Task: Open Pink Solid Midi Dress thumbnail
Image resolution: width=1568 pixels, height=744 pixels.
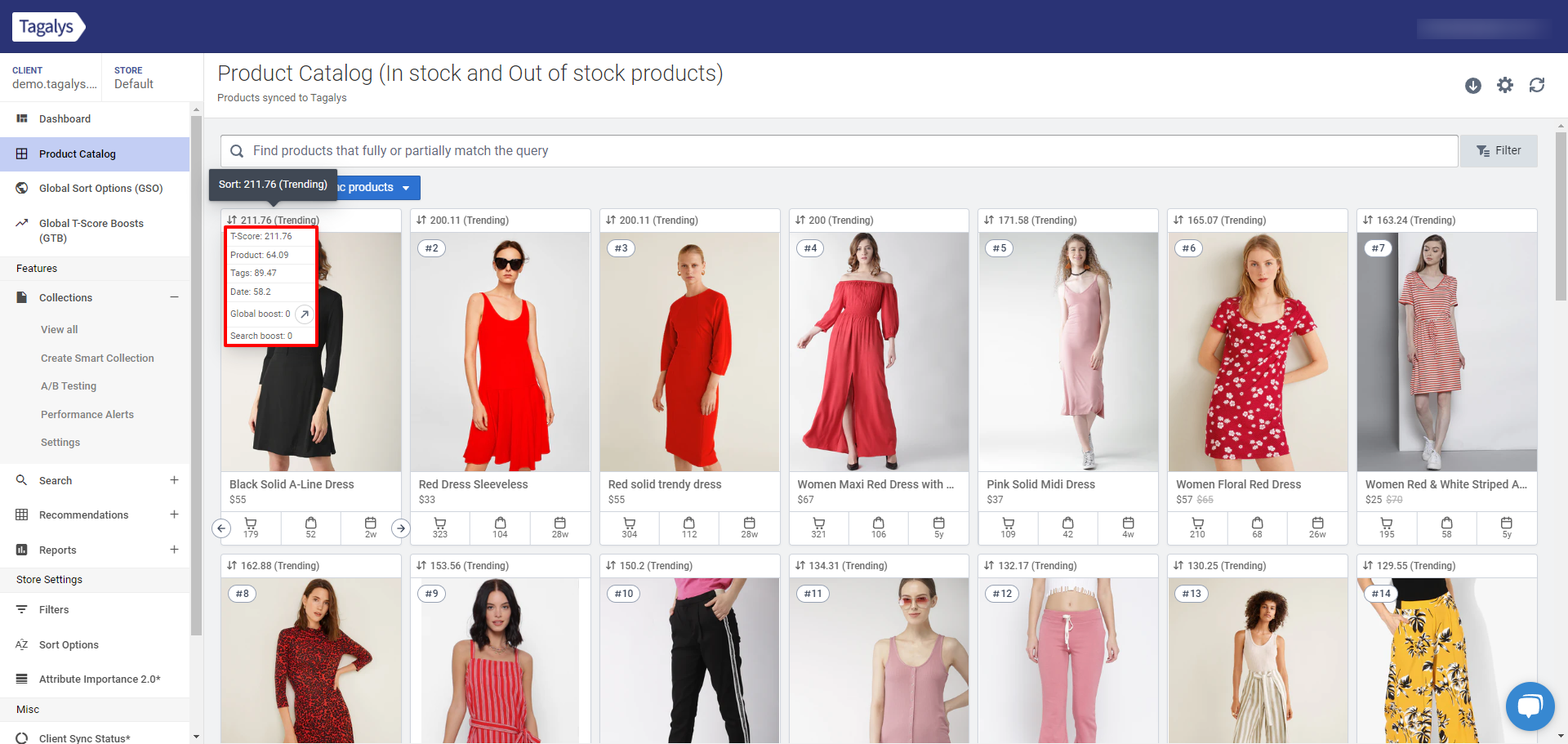Action: click(1068, 352)
